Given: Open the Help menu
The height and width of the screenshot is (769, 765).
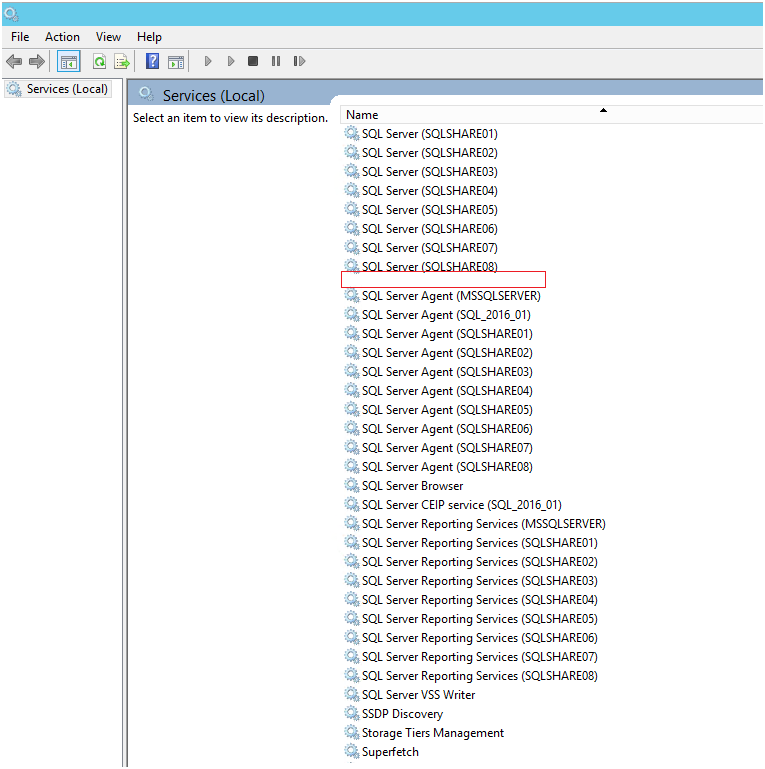Looking at the screenshot, I should tap(149, 37).
